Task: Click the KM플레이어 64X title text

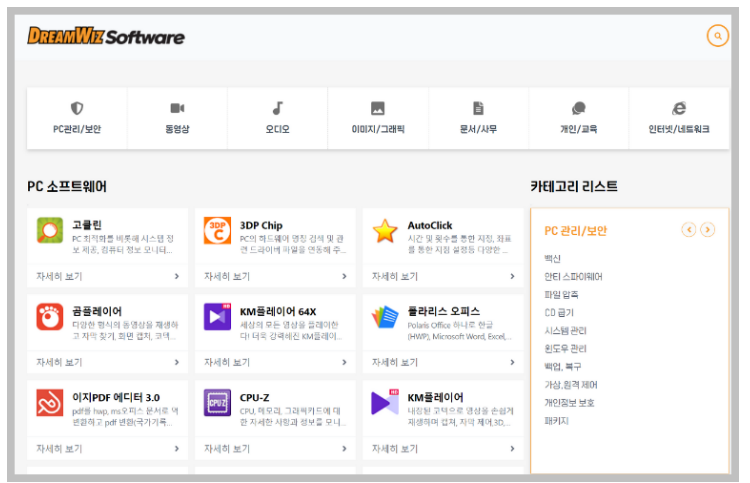Action: [278, 311]
